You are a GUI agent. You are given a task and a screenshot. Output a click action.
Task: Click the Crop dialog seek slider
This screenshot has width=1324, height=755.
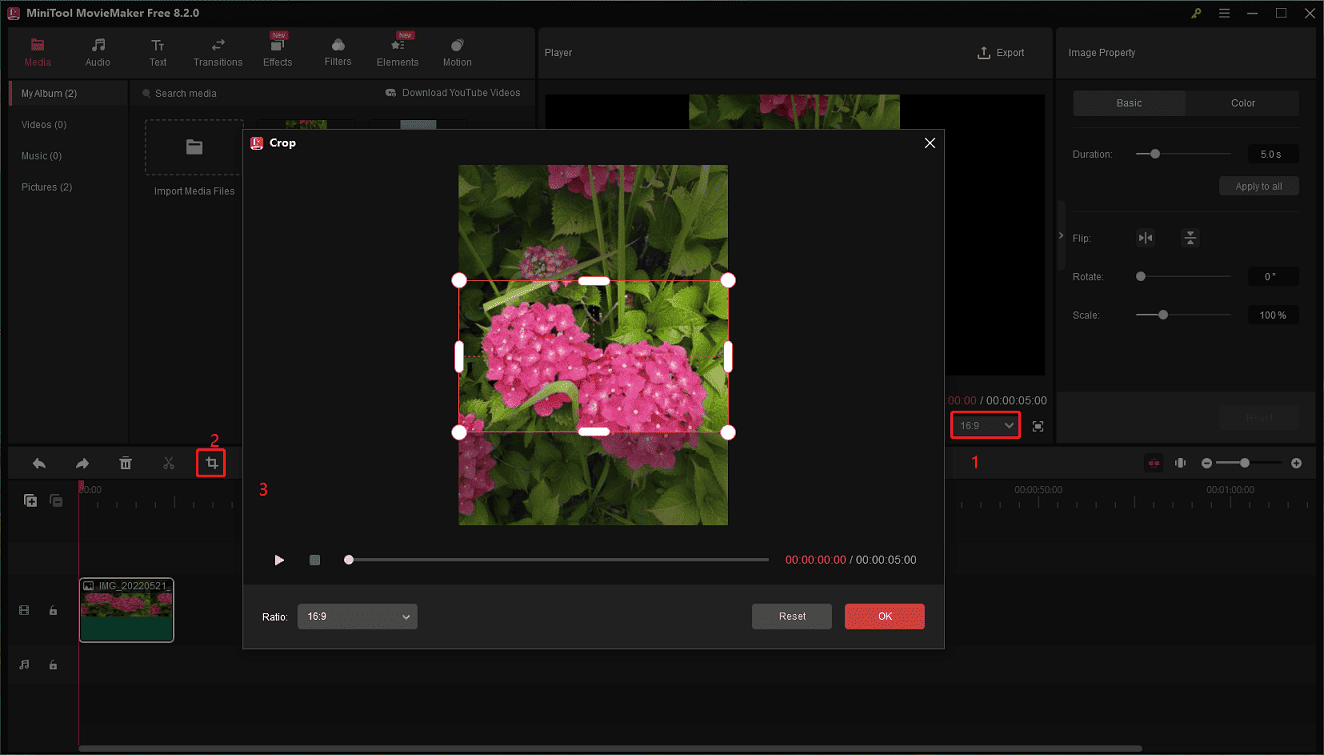pos(558,560)
